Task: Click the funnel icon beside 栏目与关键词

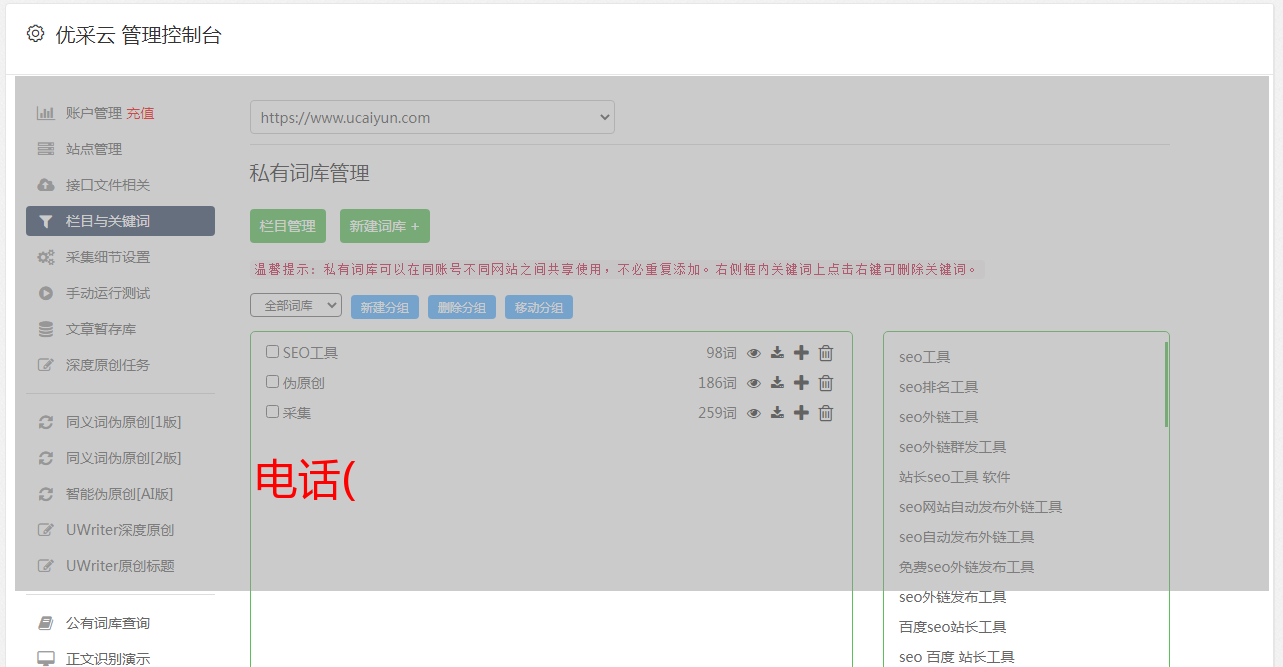Action: (x=46, y=221)
